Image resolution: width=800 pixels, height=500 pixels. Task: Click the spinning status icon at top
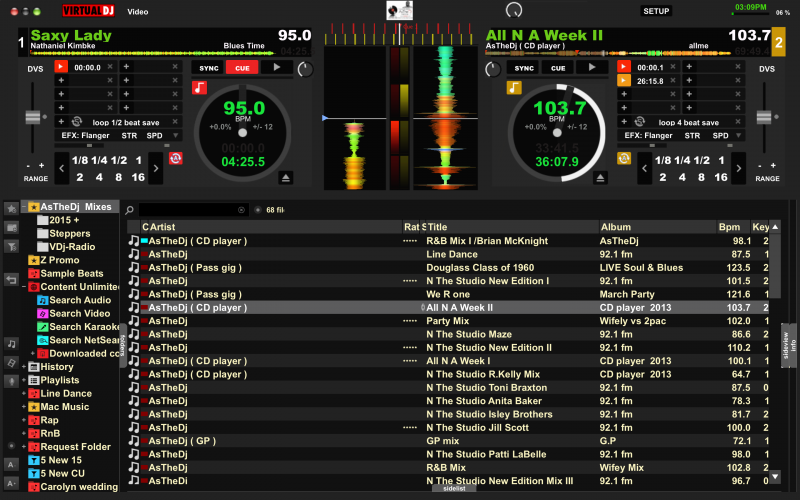click(514, 10)
